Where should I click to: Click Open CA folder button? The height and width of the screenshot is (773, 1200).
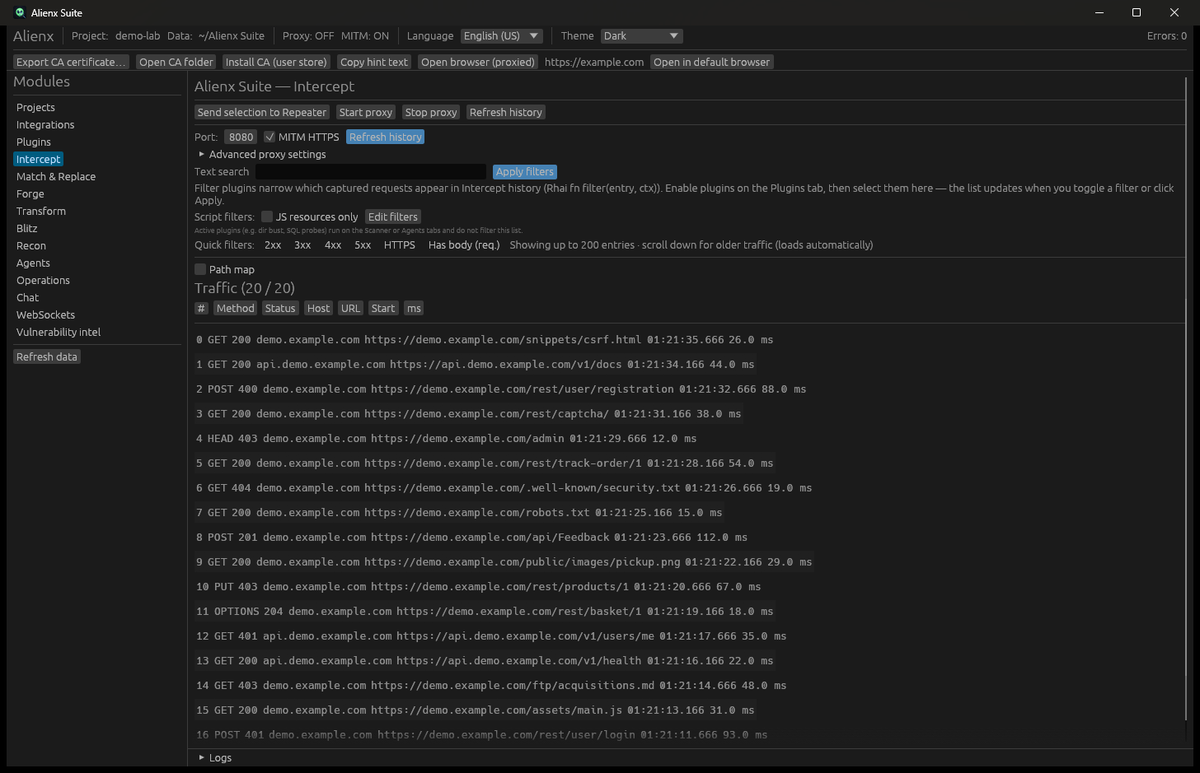point(176,62)
